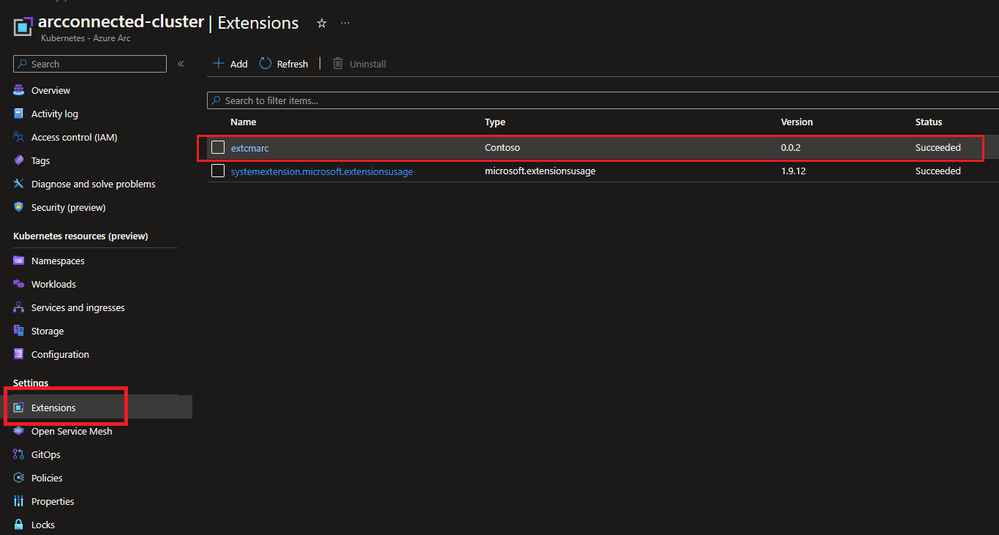Click the Open Service Mesh icon
The width and height of the screenshot is (999, 535).
(18, 431)
